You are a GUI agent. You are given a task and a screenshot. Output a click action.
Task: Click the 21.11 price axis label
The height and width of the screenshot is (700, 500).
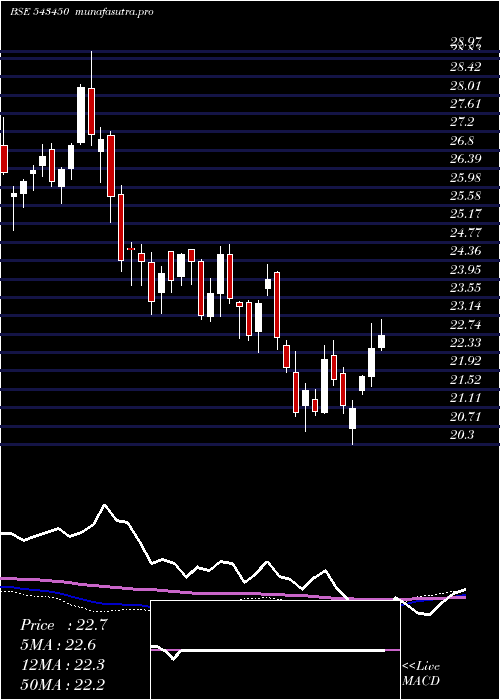click(x=466, y=398)
